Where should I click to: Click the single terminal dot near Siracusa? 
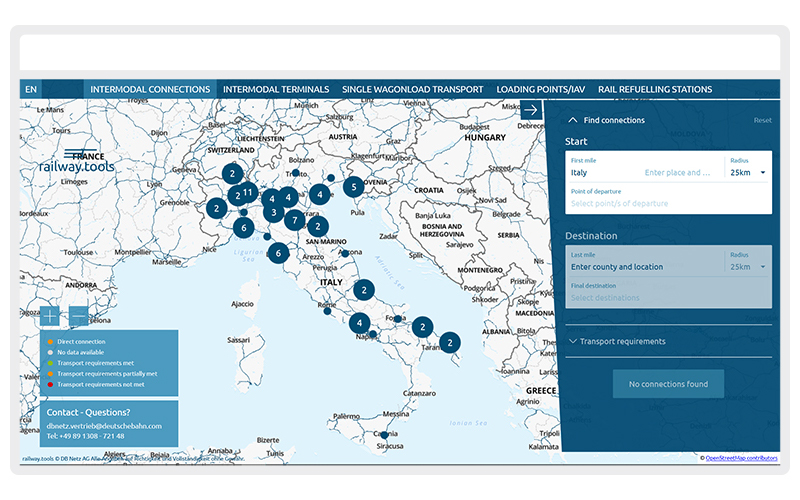point(384,435)
